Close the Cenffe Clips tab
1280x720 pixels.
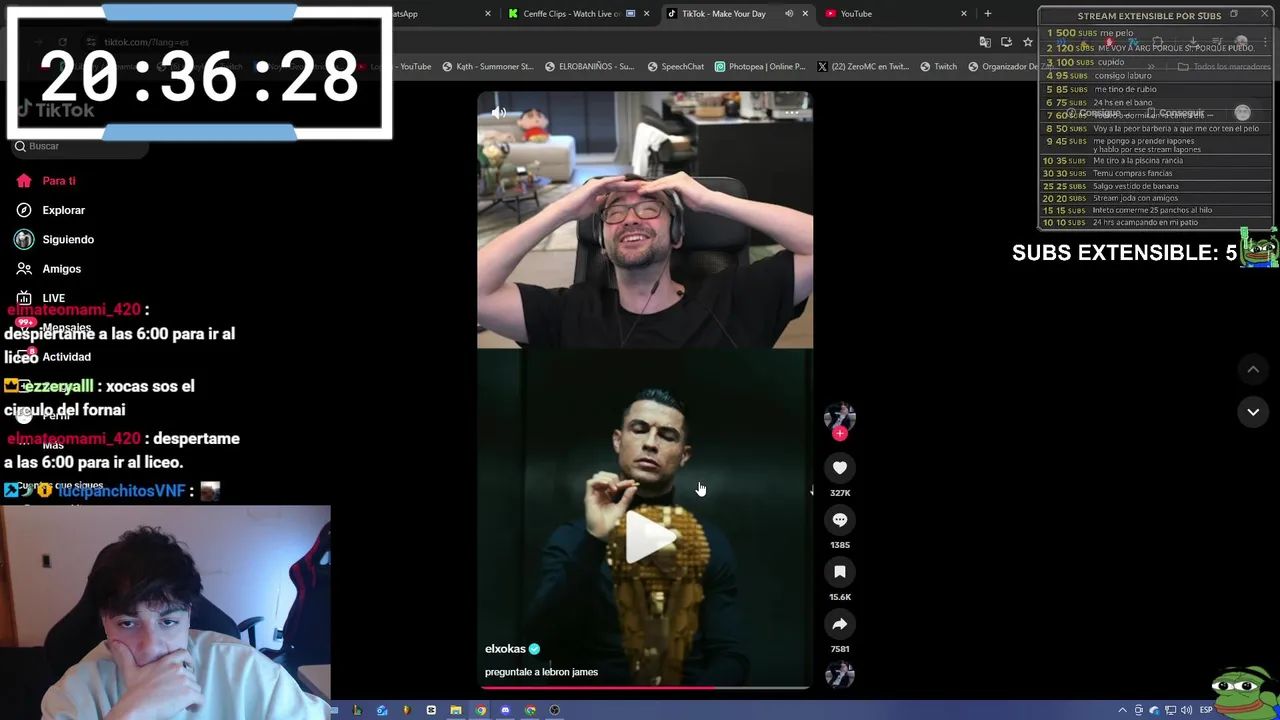tap(646, 14)
